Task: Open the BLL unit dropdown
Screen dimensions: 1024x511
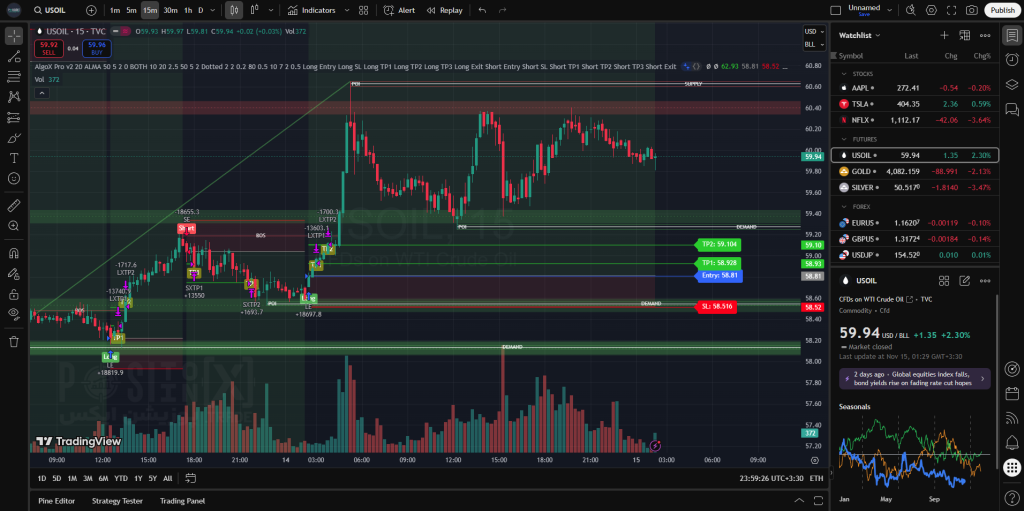Action: click(x=812, y=44)
